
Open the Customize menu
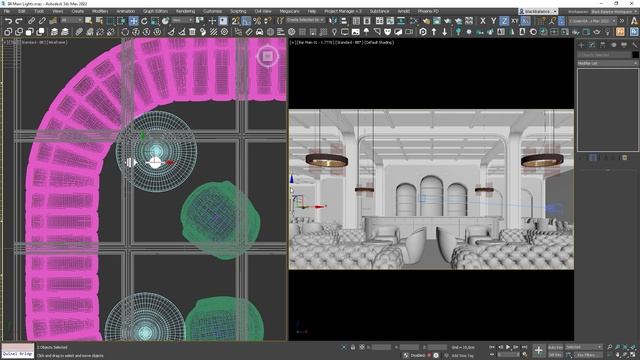(213, 11)
